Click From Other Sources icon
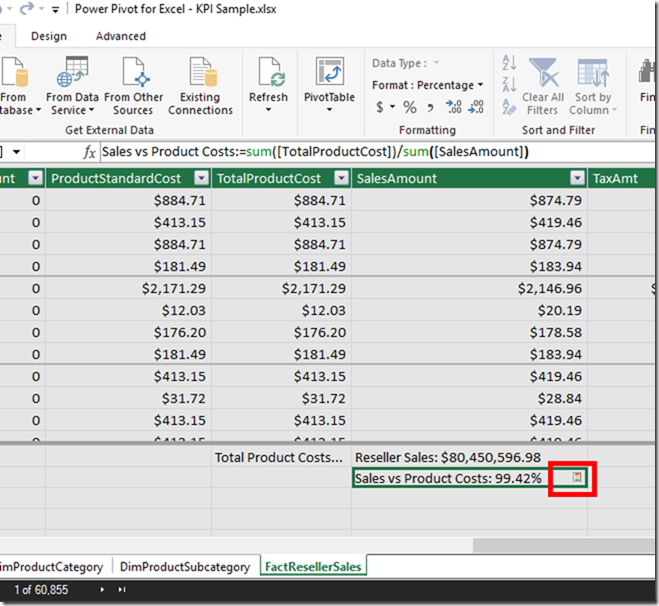This screenshot has width=659, height=606. [136, 71]
